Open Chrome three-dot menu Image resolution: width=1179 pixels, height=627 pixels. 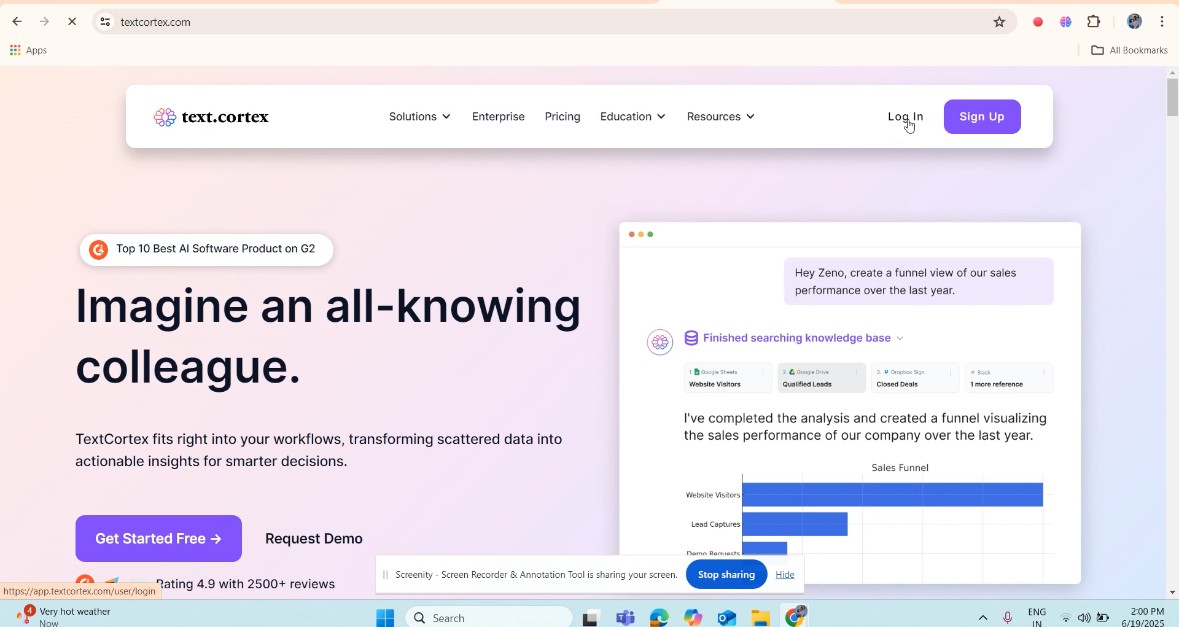point(1162,22)
